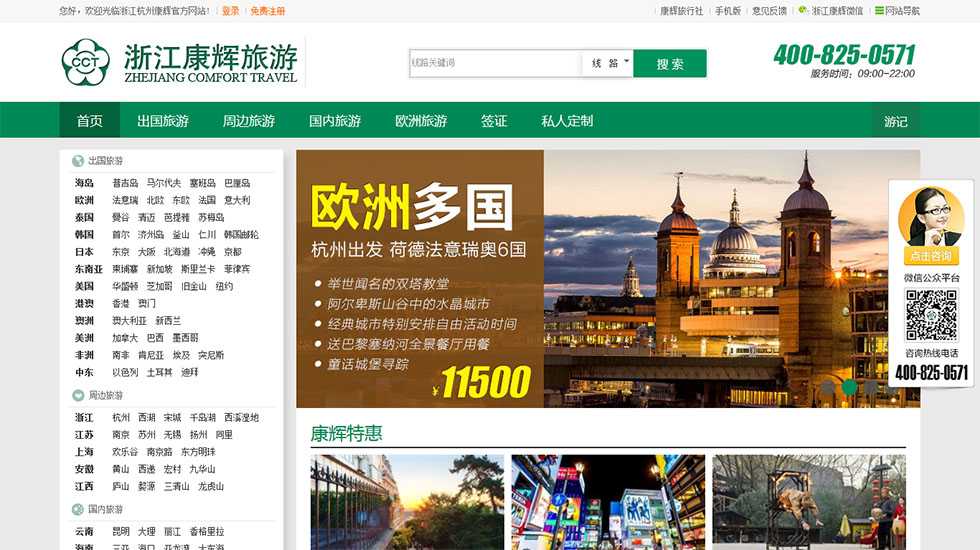
Task: Scan the WeChat QR code
Action: [x=931, y=315]
